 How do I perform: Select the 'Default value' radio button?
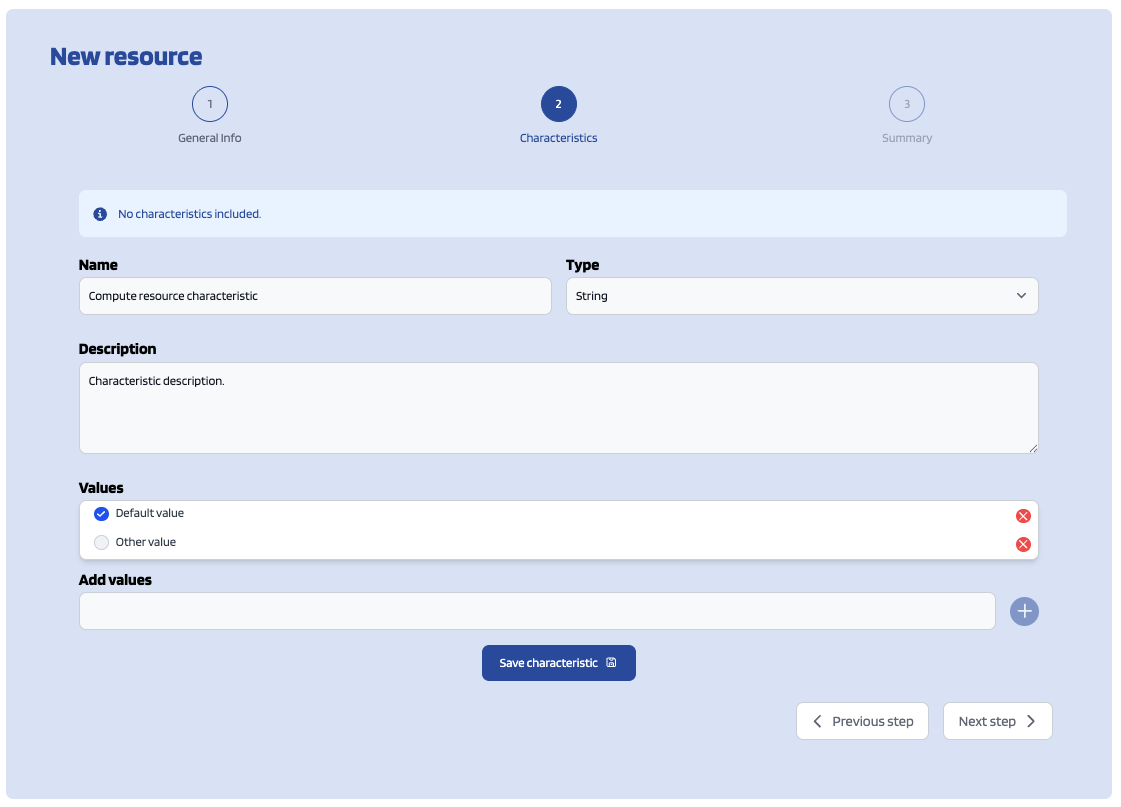click(x=101, y=514)
